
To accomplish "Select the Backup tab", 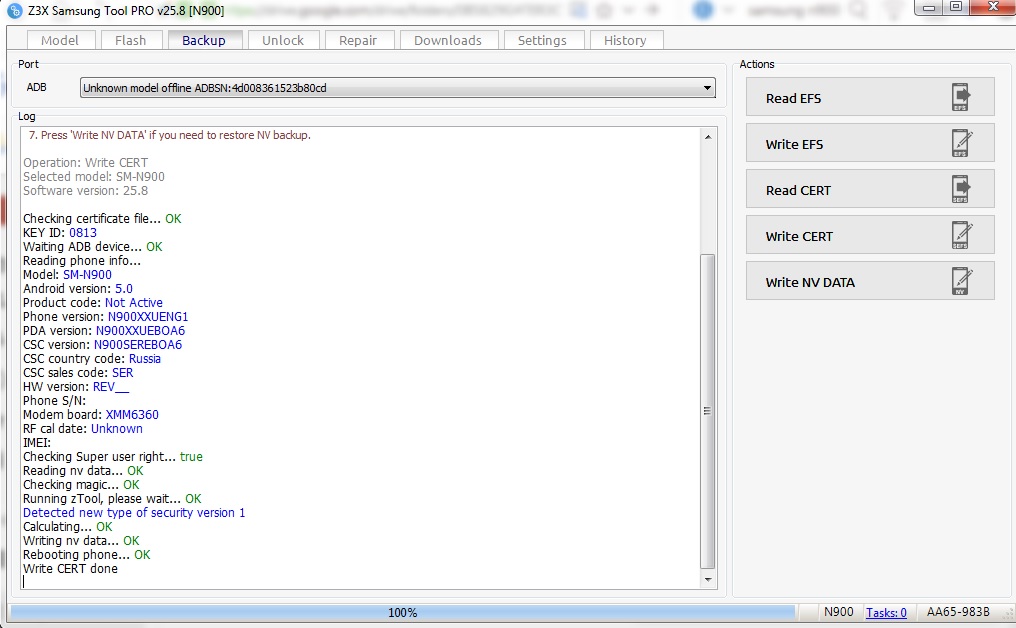I will click(x=204, y=40).
